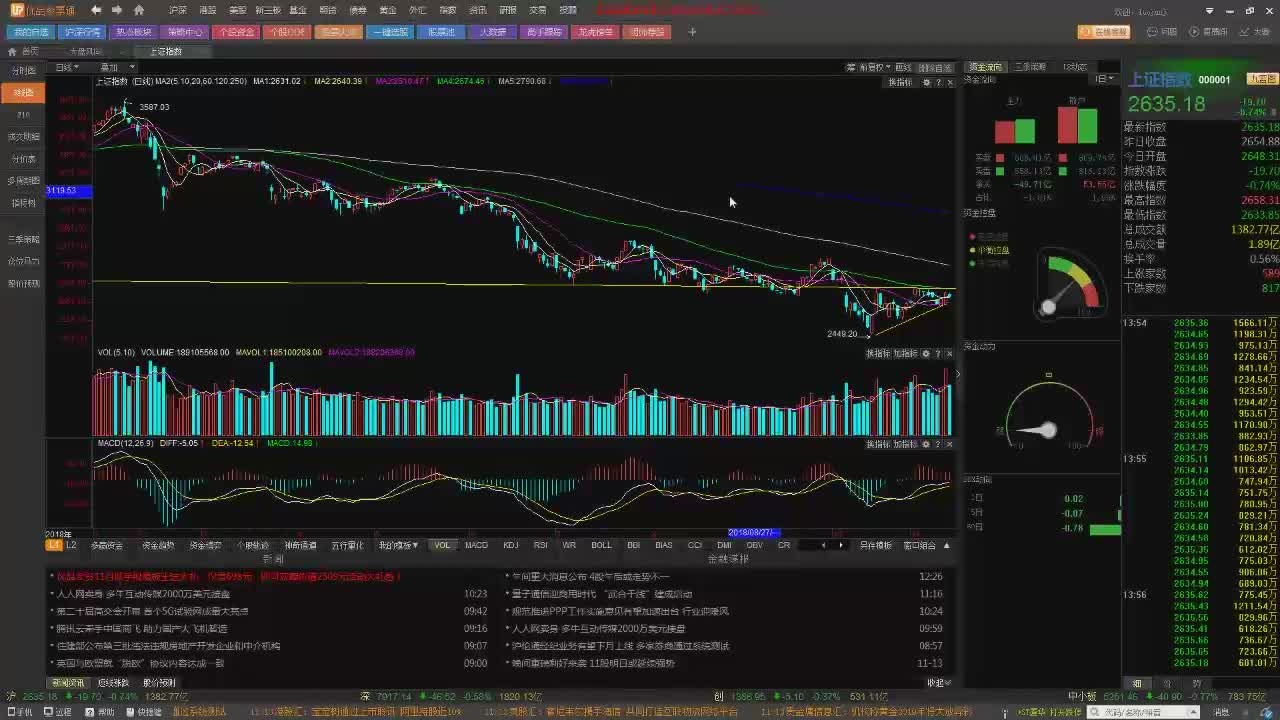Image resolution: width=1280 pixels, height=720 pixels.
Task: Click the back arrow navigation icon
Action: (x=96, y=10)
